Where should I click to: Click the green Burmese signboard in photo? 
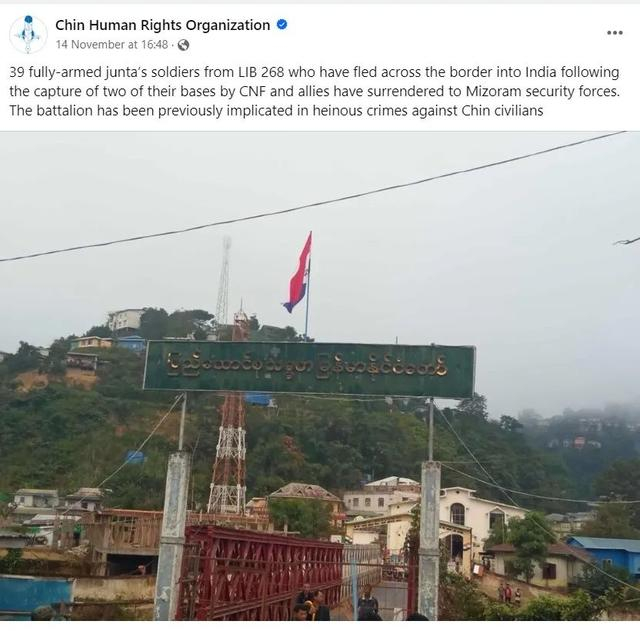tap(309, 370)
